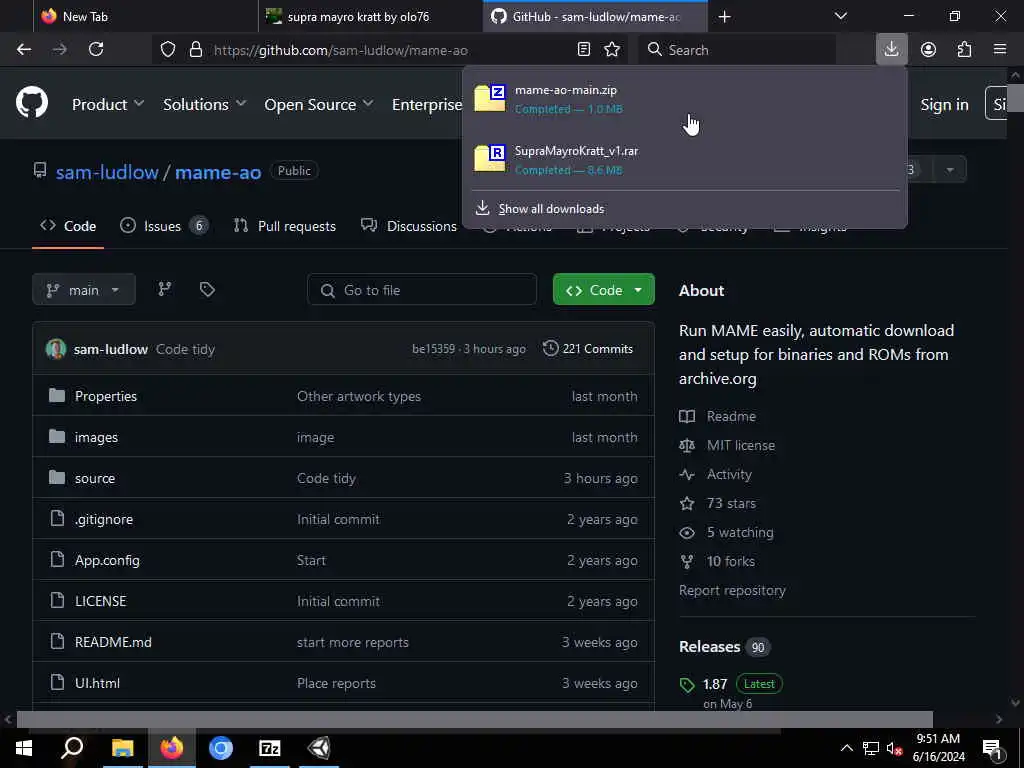This screenshot has height=768, width=1024.
Task: Open File Explorer from the taskbar
Action: (122, 748)
